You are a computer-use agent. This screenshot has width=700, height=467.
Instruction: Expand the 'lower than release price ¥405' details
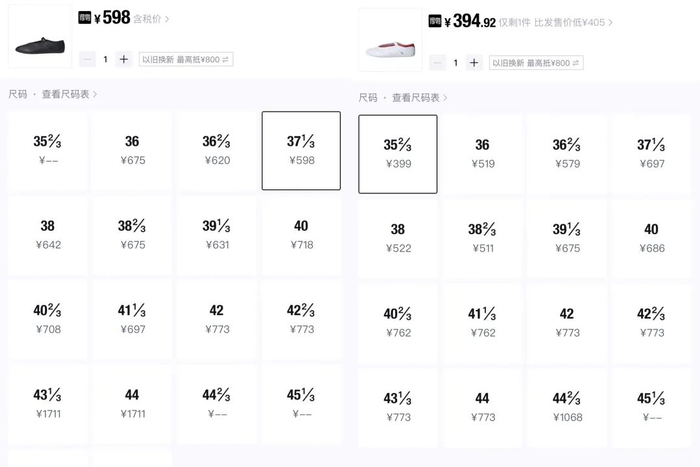pyautogui.click(x=573, y=22)
